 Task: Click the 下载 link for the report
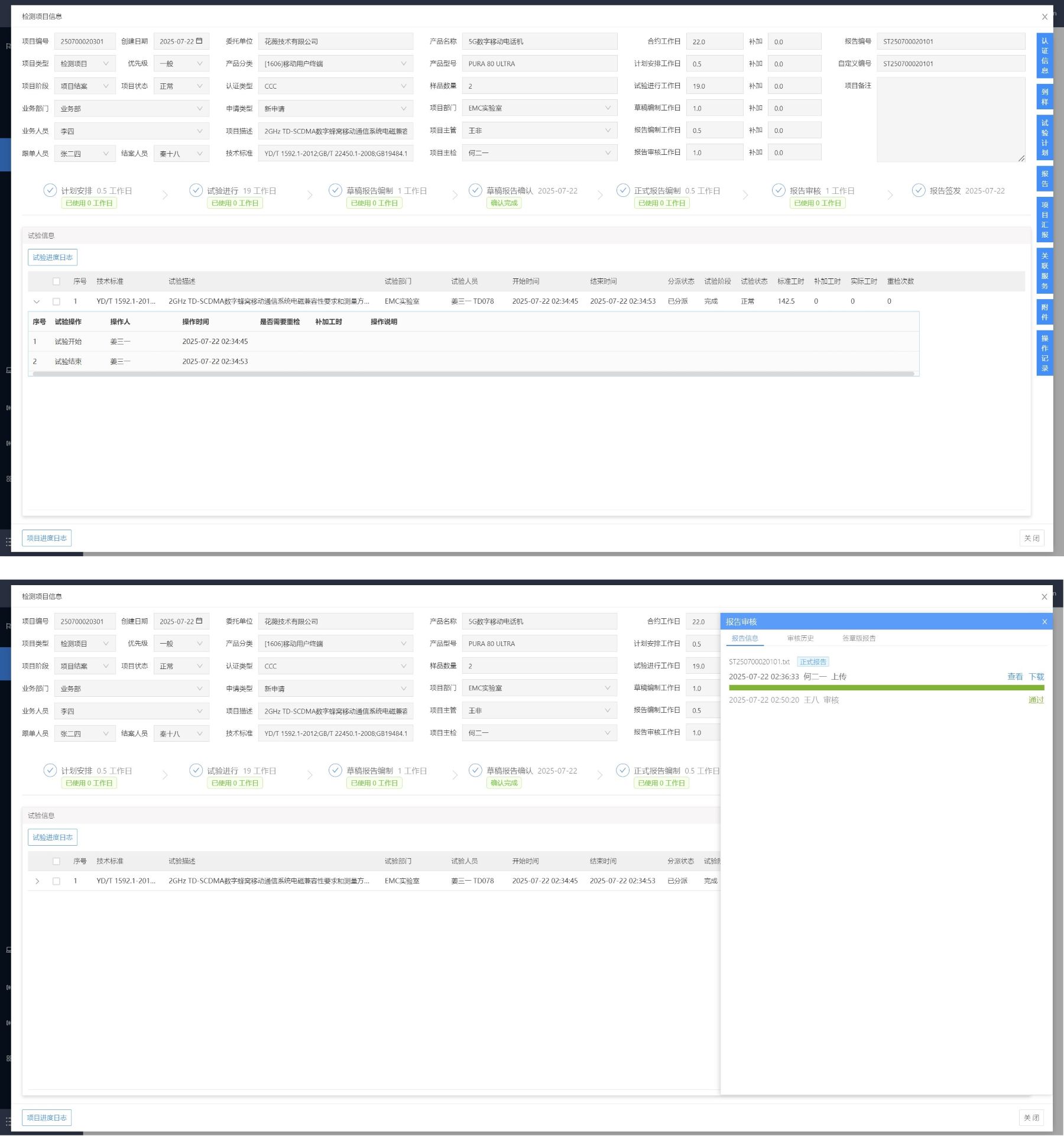point(1036,677)
